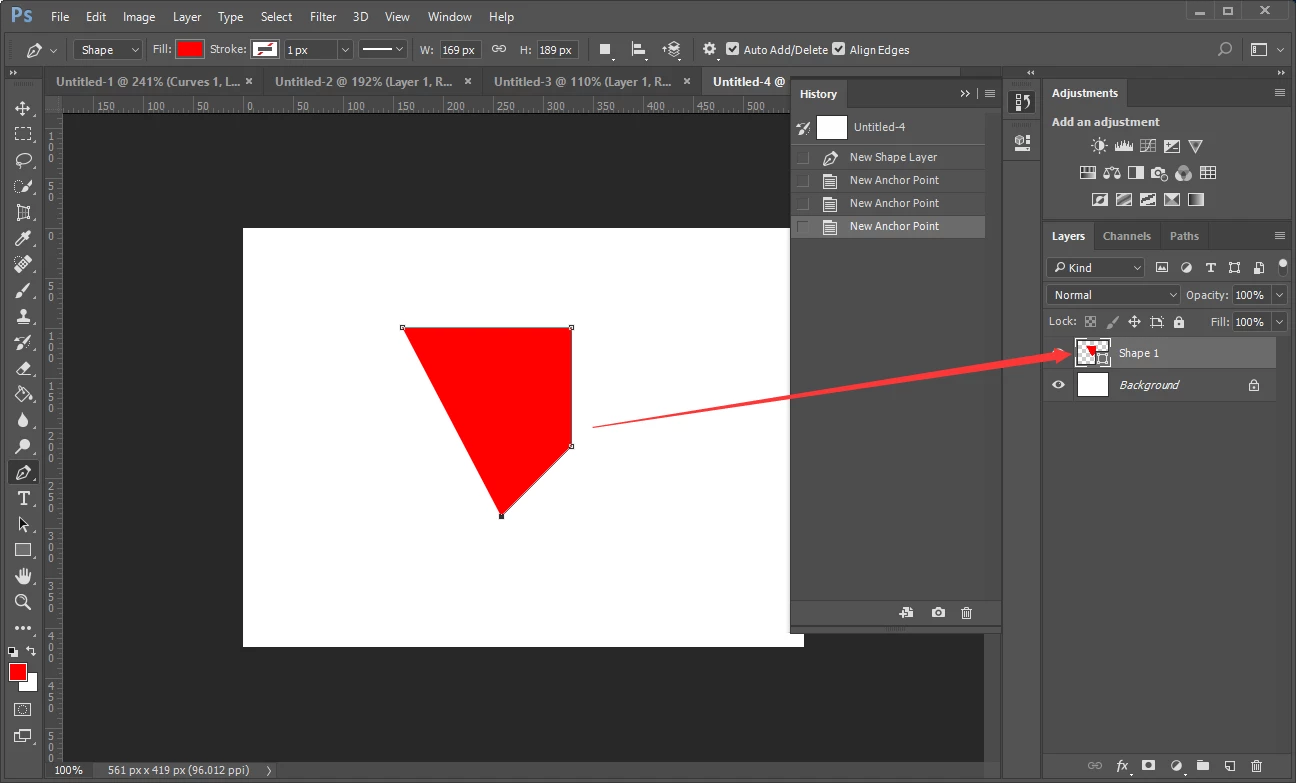This screenshot has height=783, width=1296.
Task: Delete layer using Layers panel trash icon
Action: (1256, 766)
